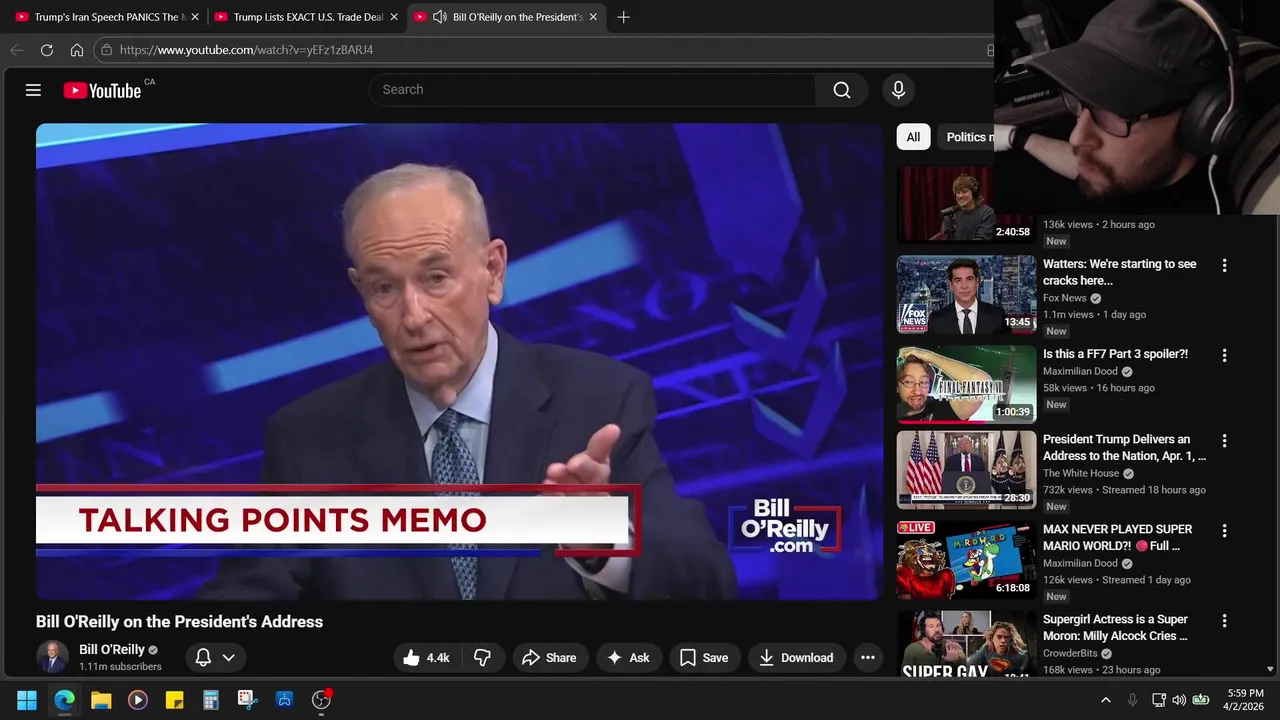This screenshot has height=720, width=1280.
Task: Open Sticky Notes from taskbar
Action: pos(174,700)
